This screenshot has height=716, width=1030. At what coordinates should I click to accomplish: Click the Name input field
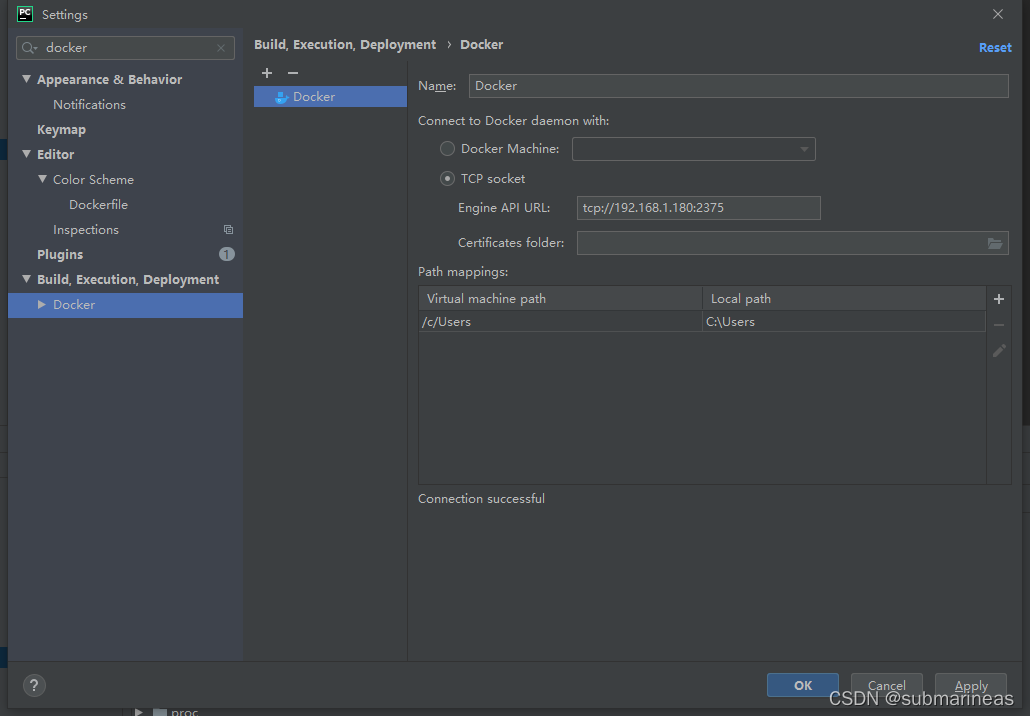tap(738, 86)
